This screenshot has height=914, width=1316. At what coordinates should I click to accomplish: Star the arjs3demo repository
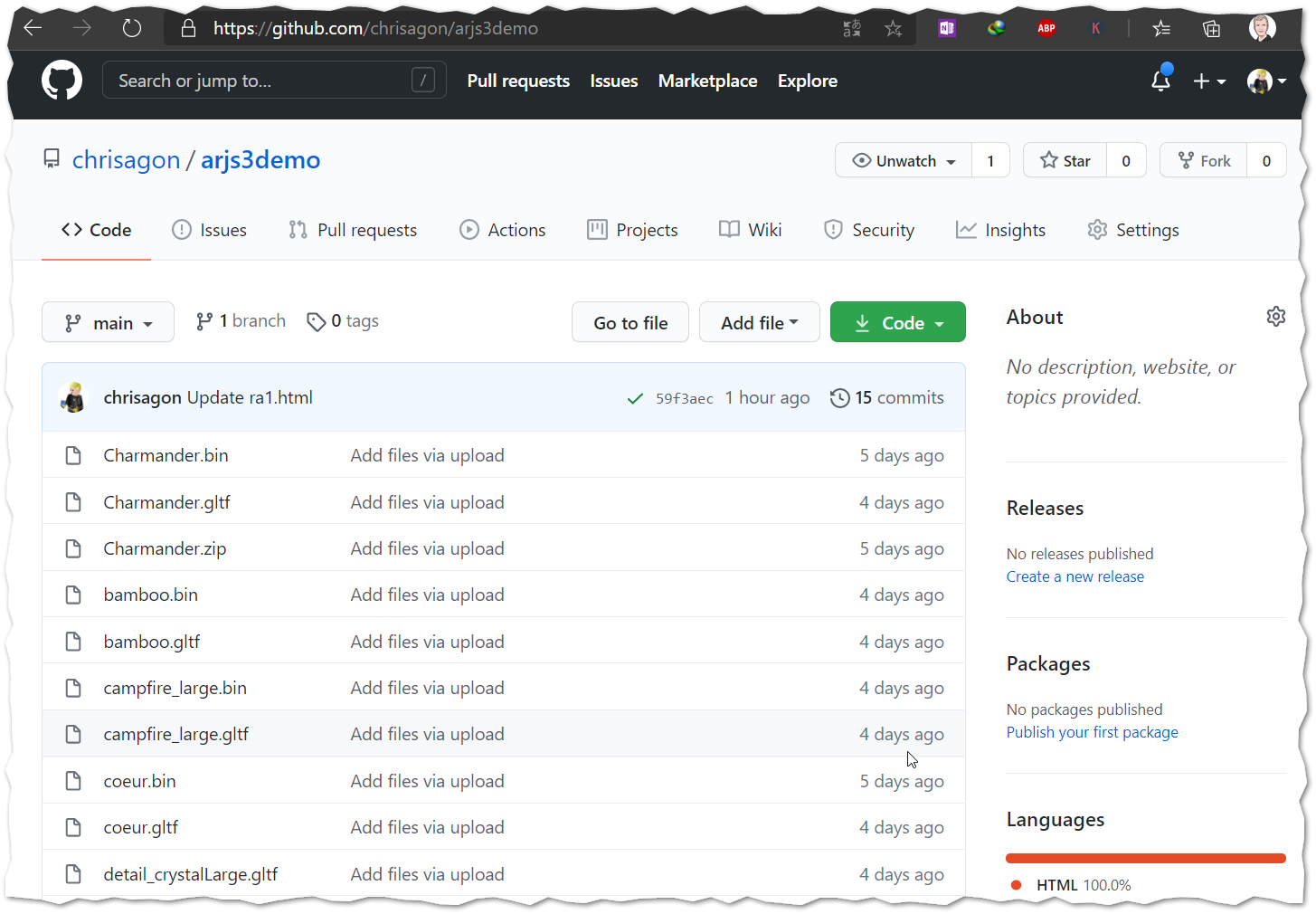pyautogui.click(x=1065, y=160)
